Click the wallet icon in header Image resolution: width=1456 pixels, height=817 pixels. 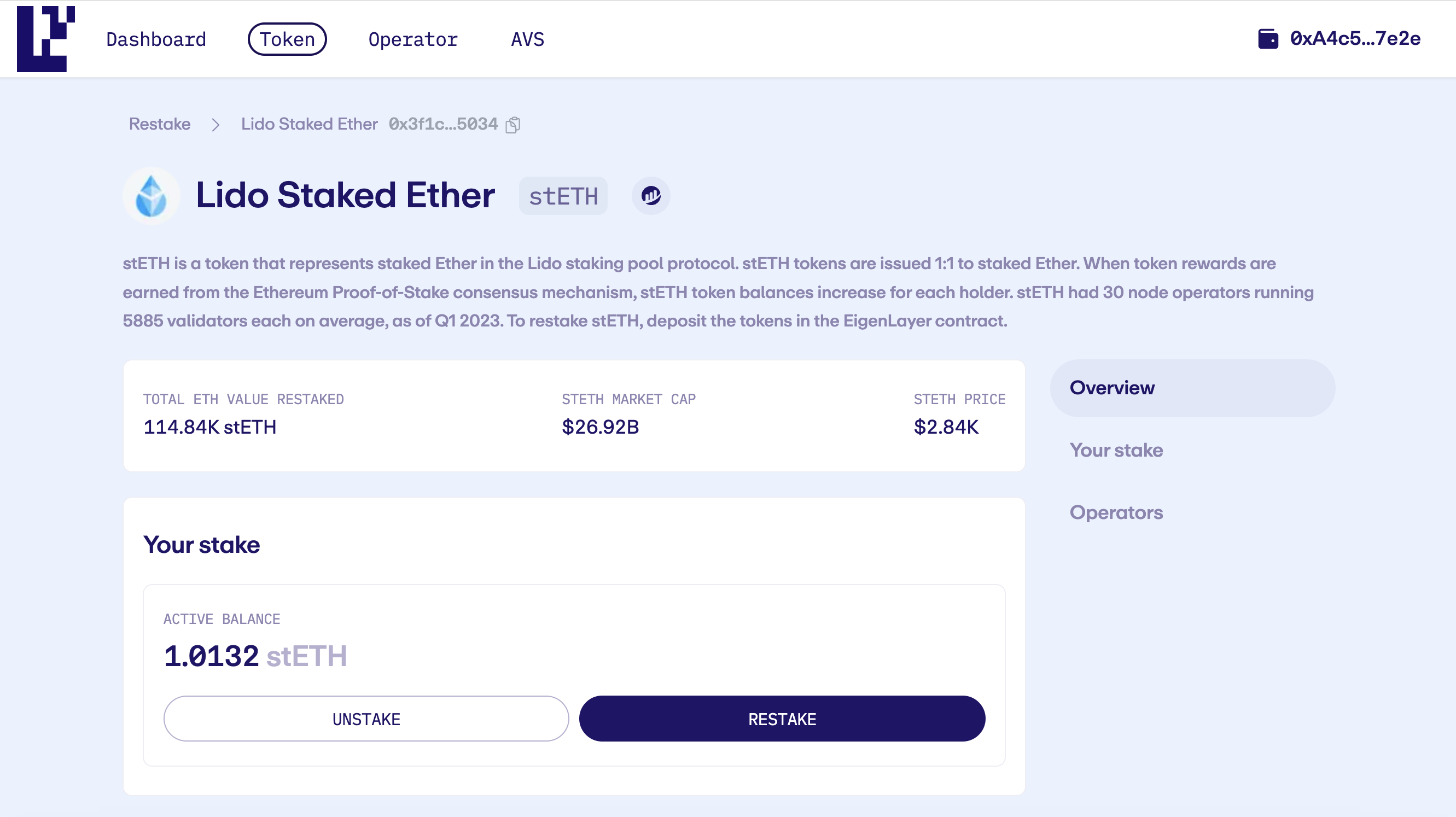tap(1268, 39)
